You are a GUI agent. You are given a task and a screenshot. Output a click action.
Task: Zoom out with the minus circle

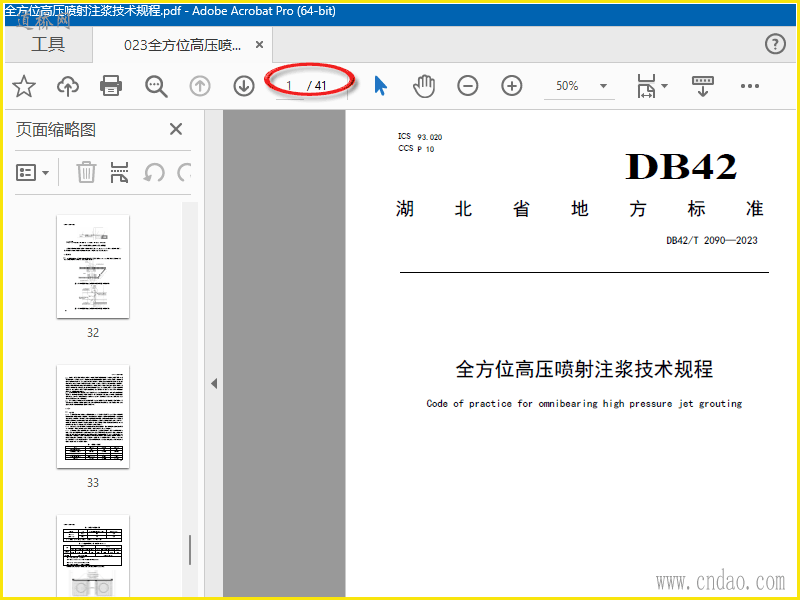point(468,86)
